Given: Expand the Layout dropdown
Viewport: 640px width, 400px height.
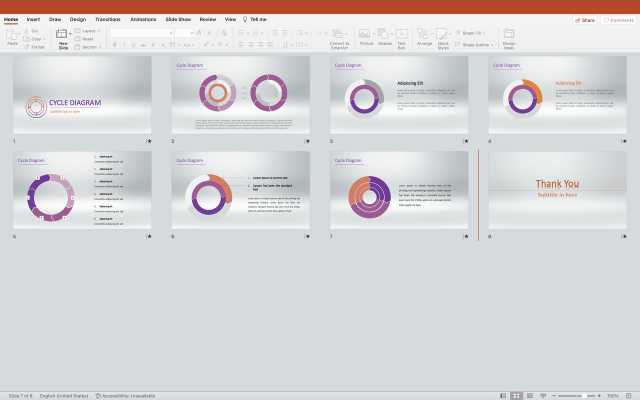Looking at the screenshot, I should click(89, 31).
